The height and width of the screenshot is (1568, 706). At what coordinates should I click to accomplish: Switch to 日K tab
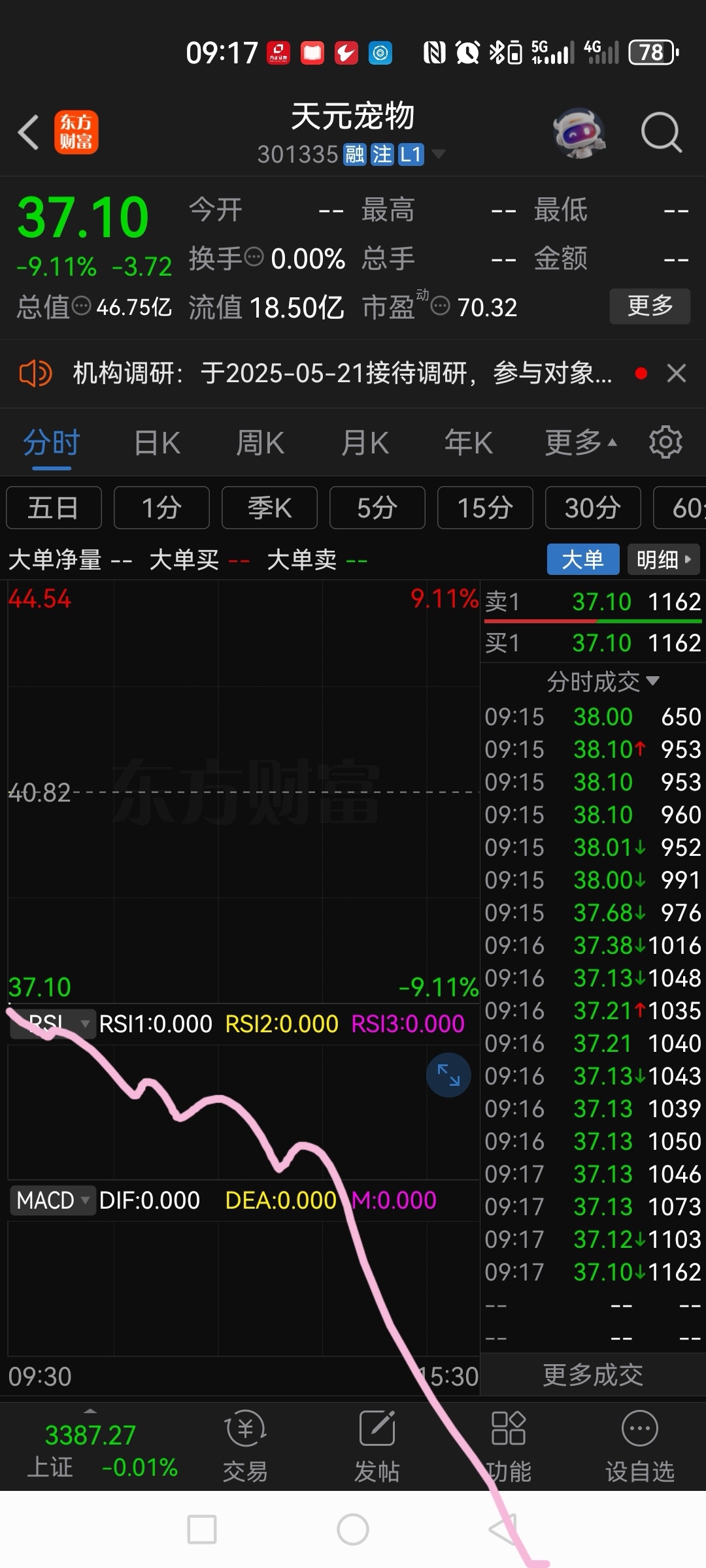(x=157, y=442)
